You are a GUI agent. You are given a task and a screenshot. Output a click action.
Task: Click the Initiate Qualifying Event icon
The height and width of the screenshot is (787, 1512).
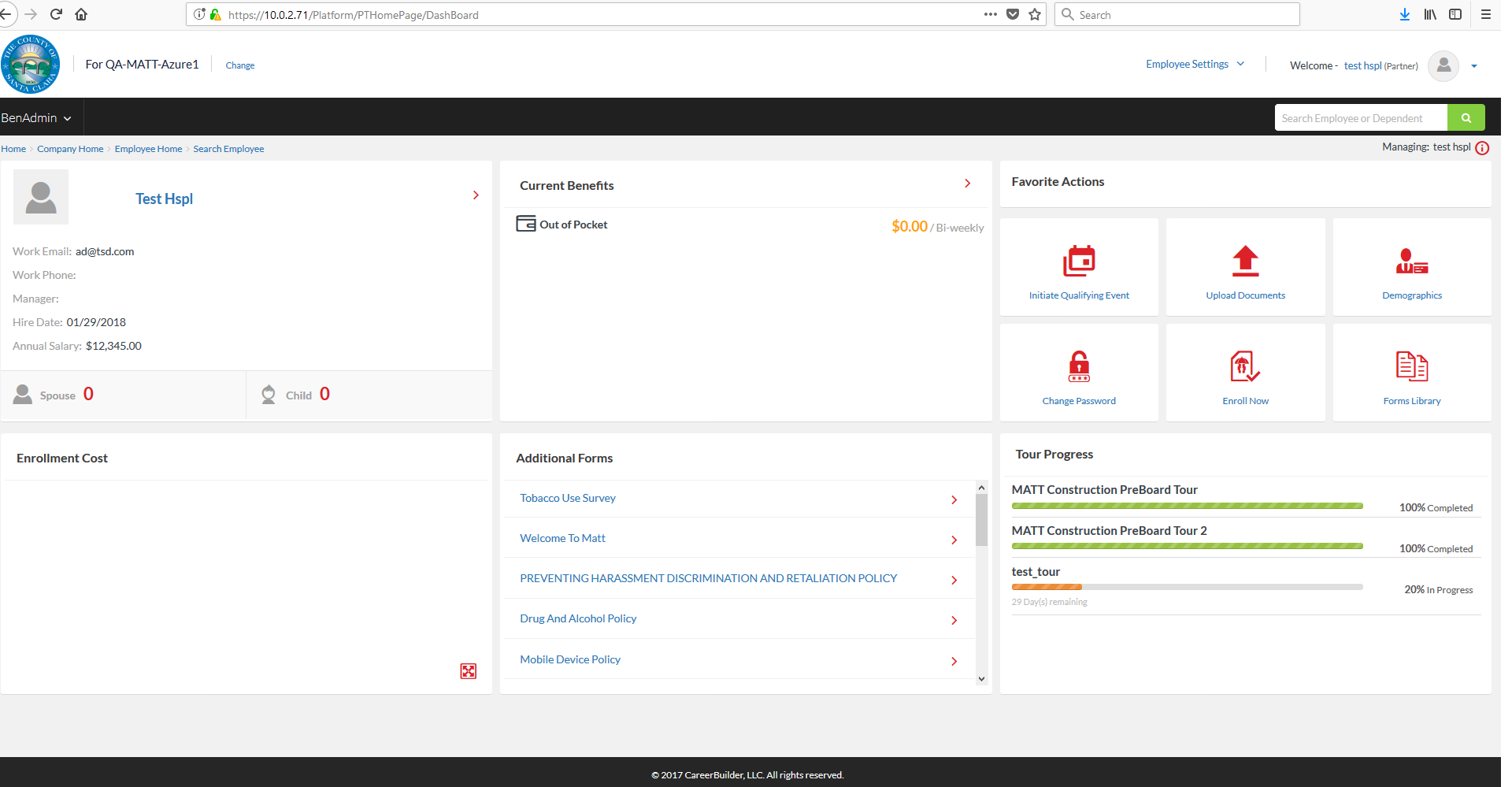click(1078, 262)
